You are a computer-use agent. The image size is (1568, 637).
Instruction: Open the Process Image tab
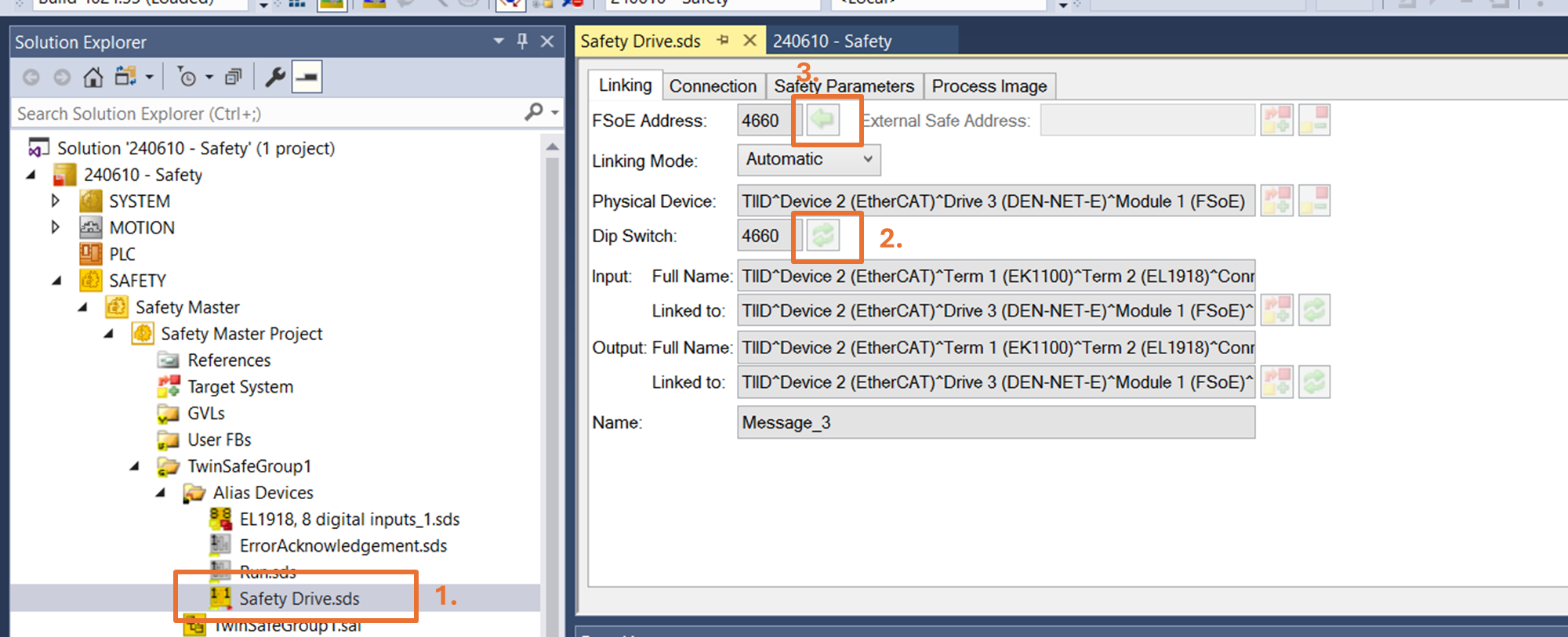click(989, 86)
